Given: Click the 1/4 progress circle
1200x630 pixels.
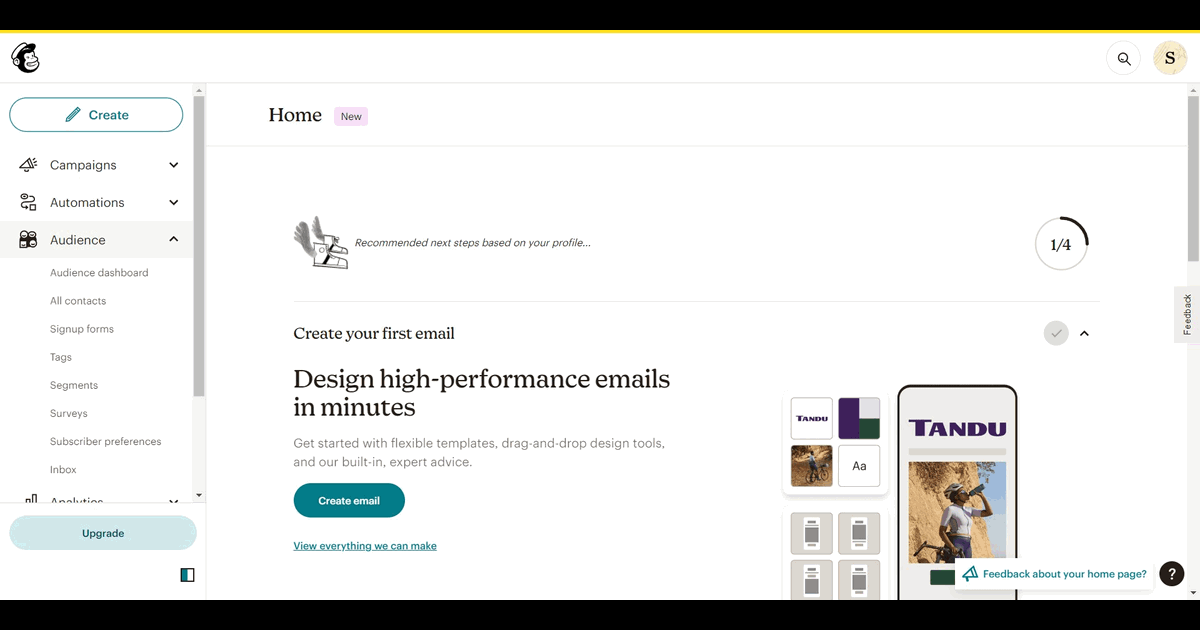Looking at the screenshot, I should [x=1061, y=244].
